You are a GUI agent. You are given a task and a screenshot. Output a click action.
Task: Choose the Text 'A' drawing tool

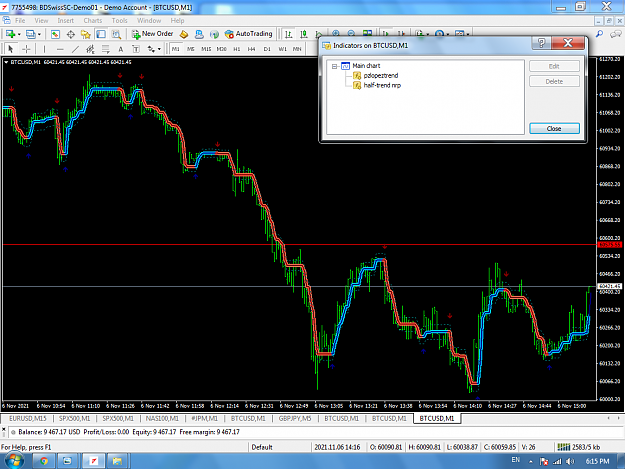pos(120,49)
